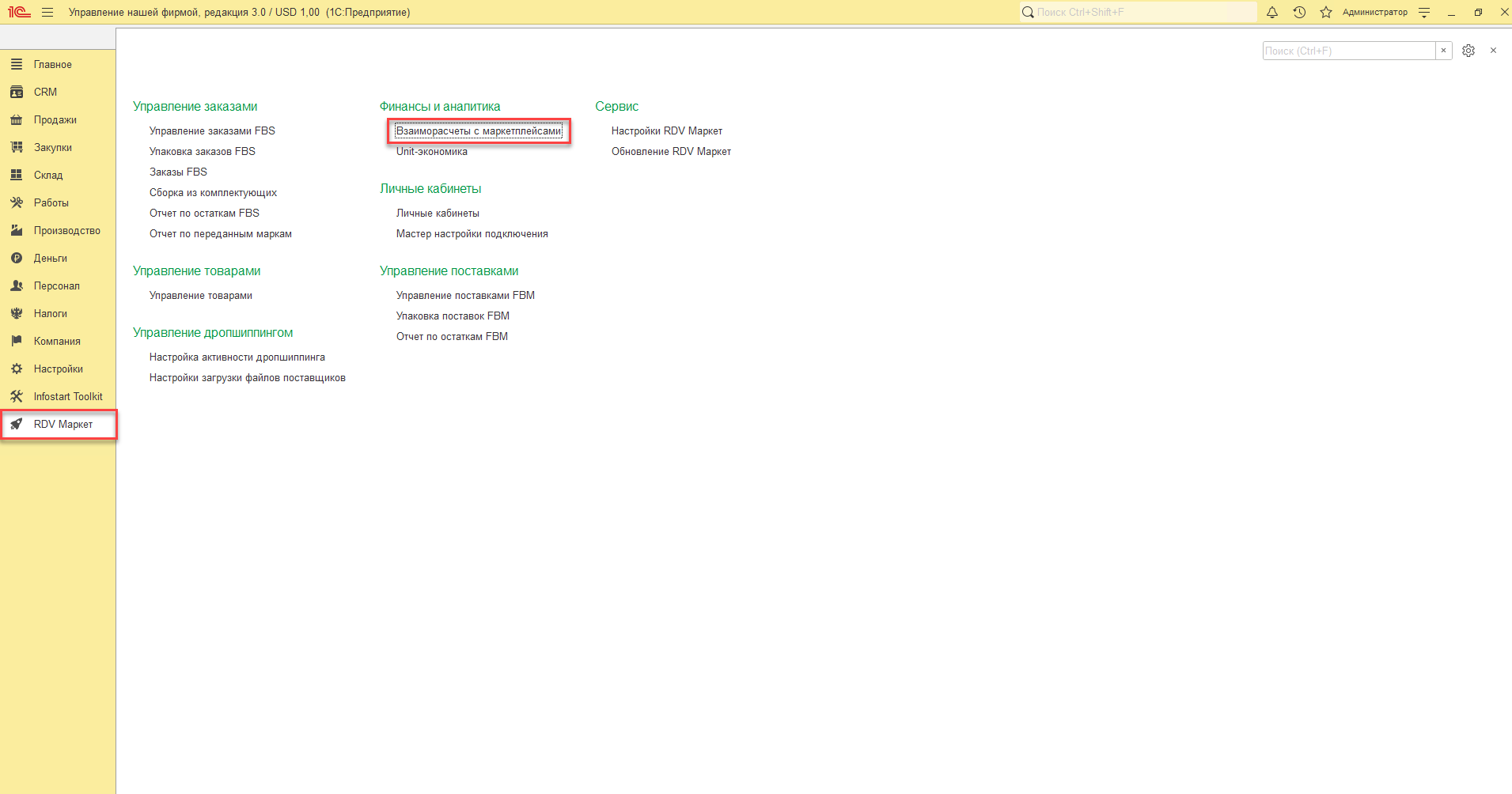The image size is (1512, 794).
Task: Open Управление поставками FBM
Action: pos(465,295)
